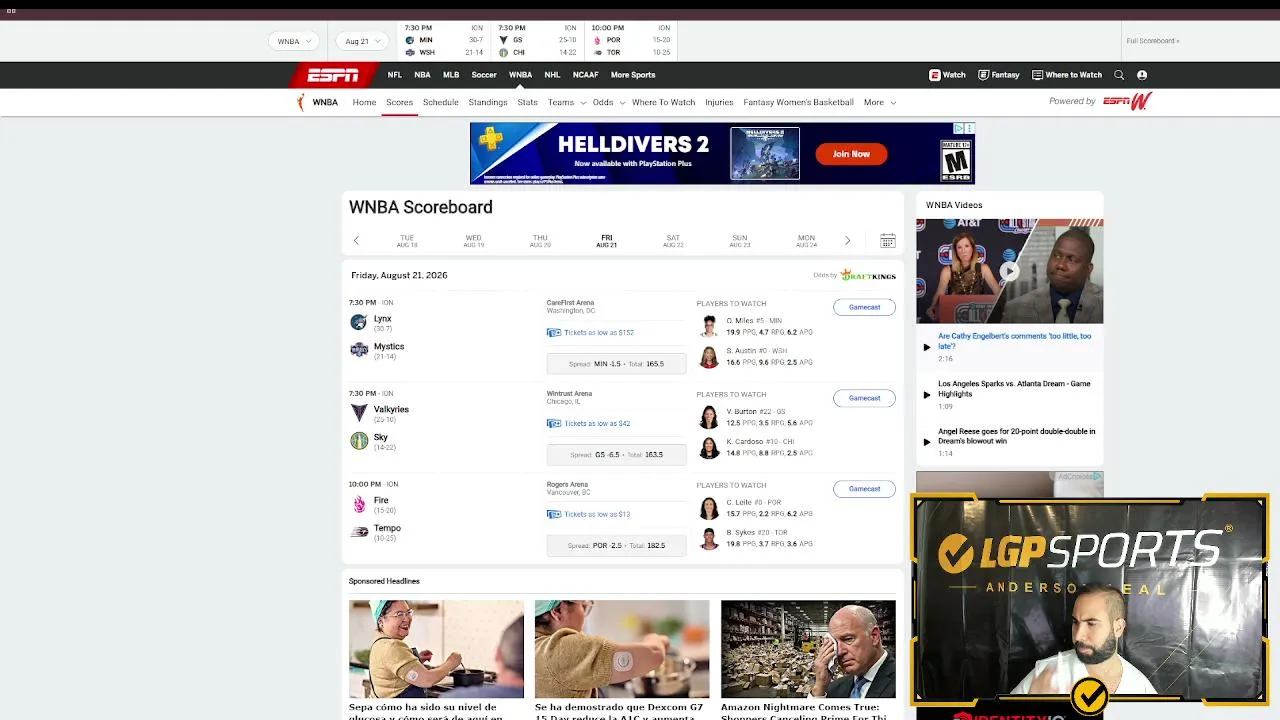Screen dimensions: 1280x720
Task: Open Gamecast for Valkyries vs Sky
Action: (x=864, y=398)
